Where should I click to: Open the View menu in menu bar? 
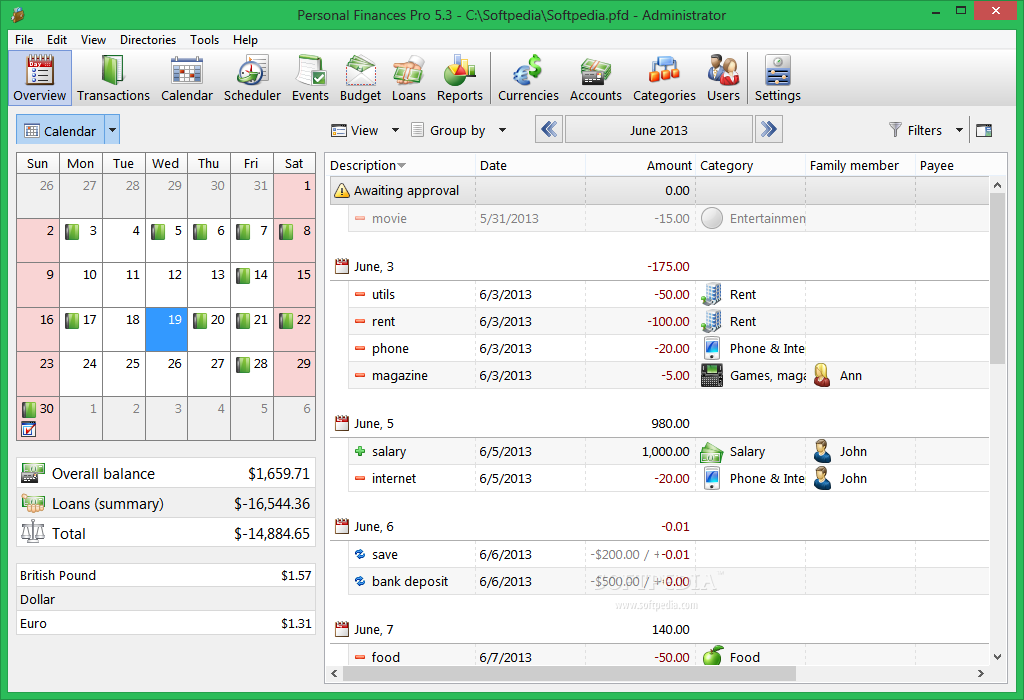click(93, 40)
